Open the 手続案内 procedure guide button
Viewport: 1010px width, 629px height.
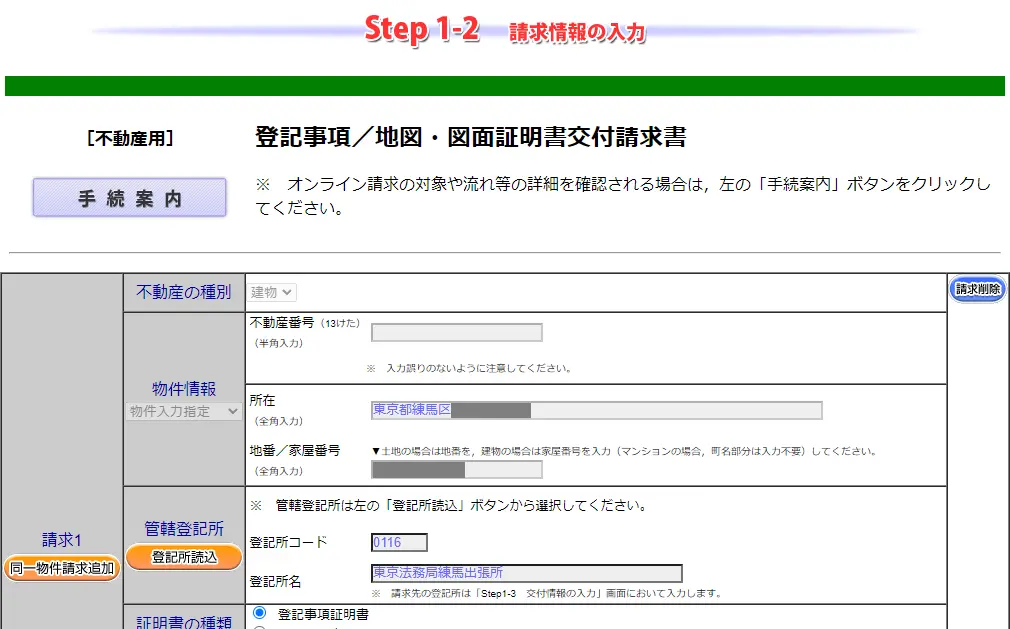[x=128, y=196]
